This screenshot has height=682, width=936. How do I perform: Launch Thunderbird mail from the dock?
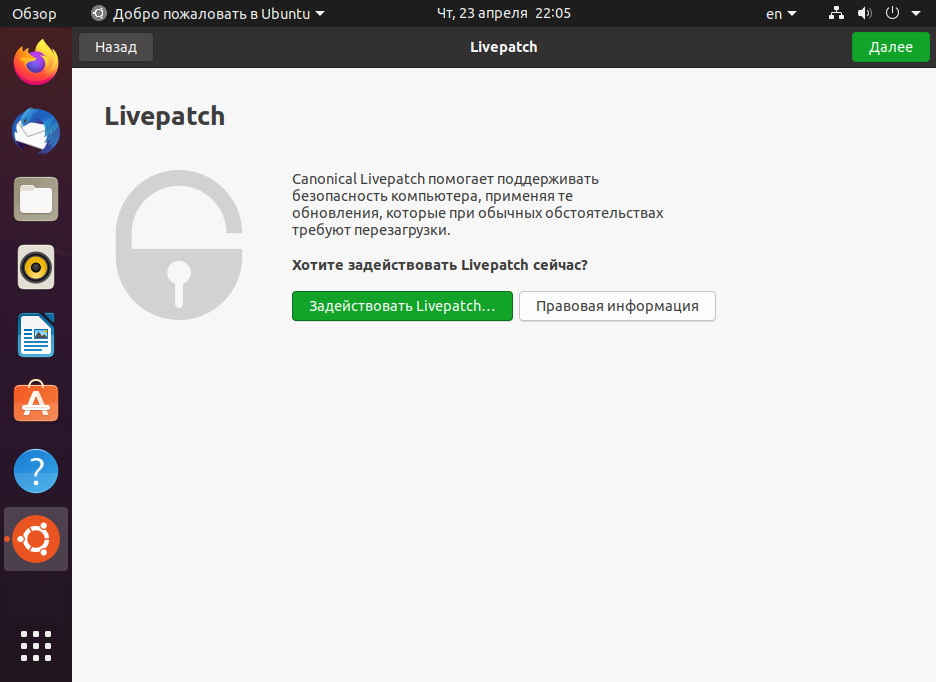click(36, 131)
